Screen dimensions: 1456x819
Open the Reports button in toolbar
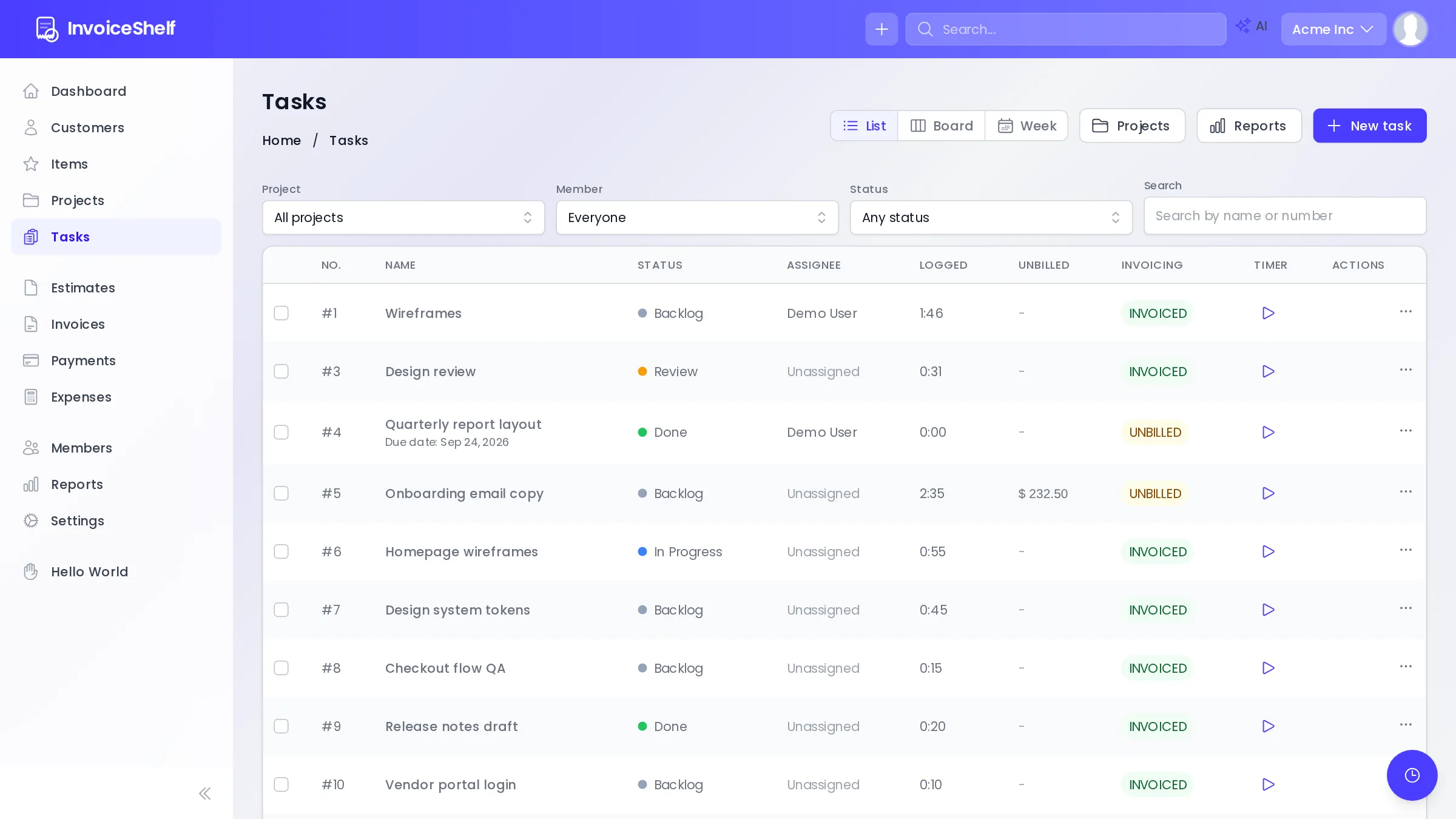coord(1249,126)
